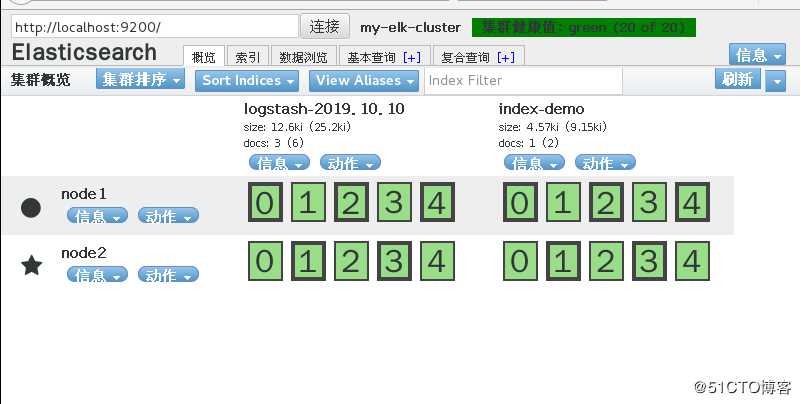The width and height of the screenshot is (801, 404).
Task: Open the Sort Indices dropdown
Action: [x=247, y=81]
